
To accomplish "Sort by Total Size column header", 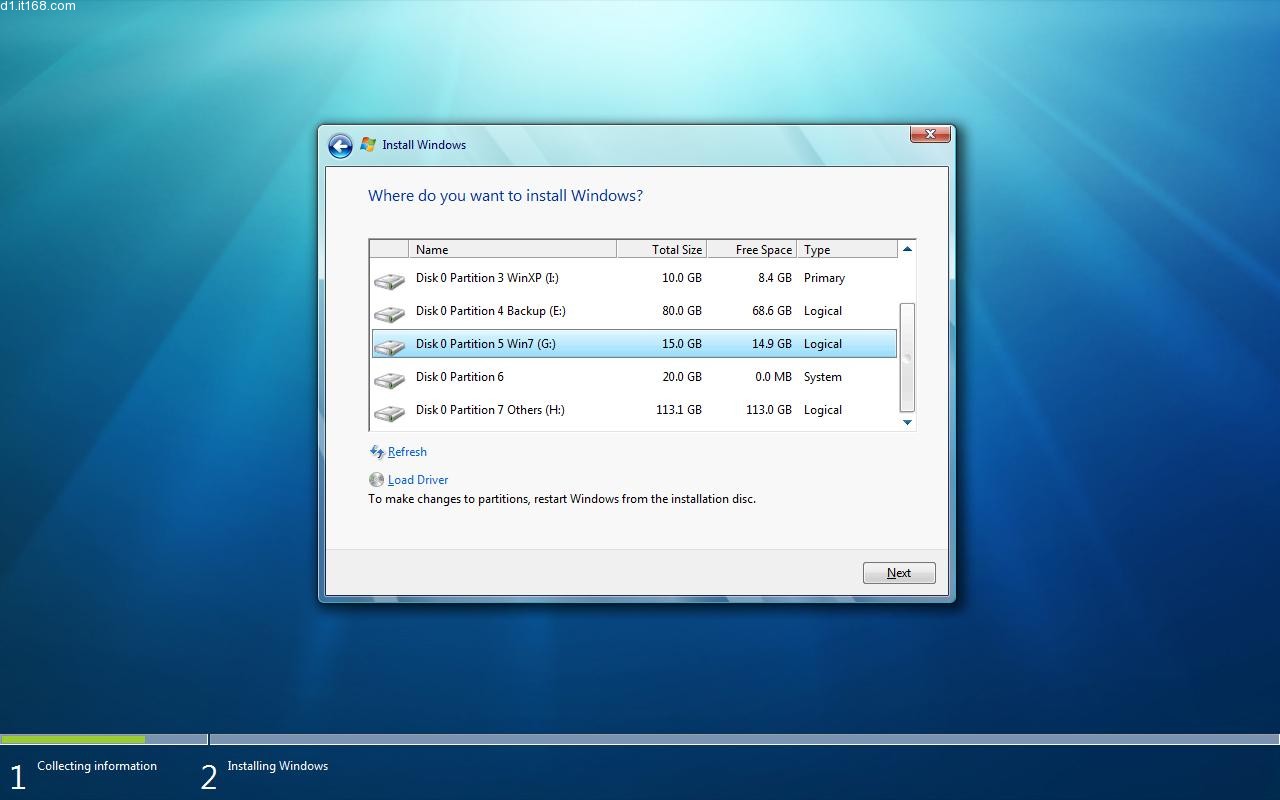I will tap(661, 249).
